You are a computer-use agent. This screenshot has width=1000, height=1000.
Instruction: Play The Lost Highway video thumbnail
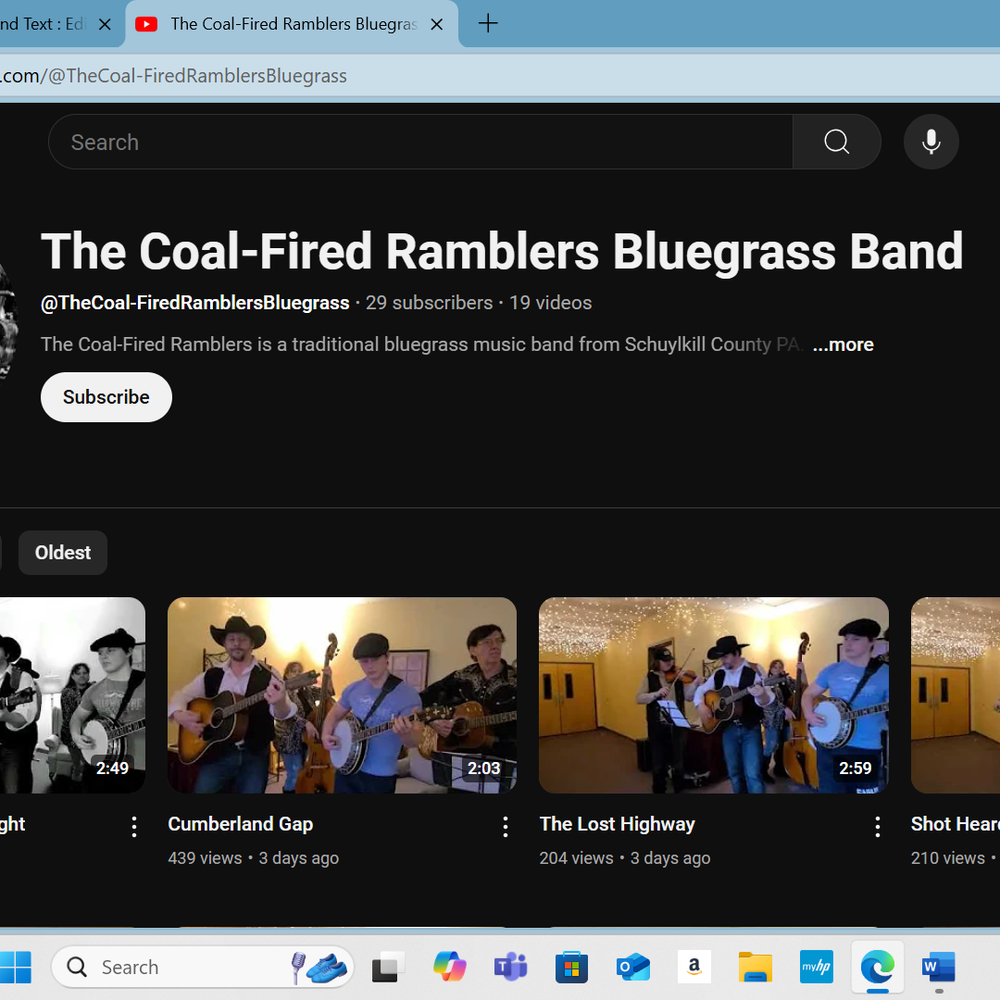pyautogui.click(x=713, y=695)
